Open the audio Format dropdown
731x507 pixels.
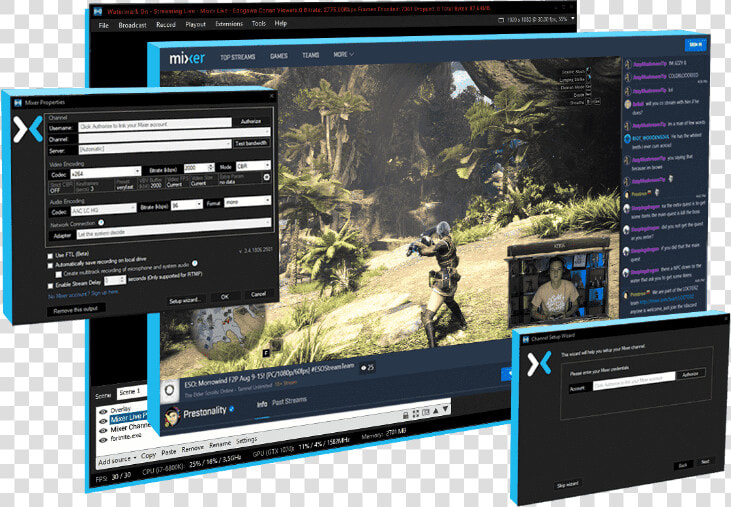tap(247, 201)
